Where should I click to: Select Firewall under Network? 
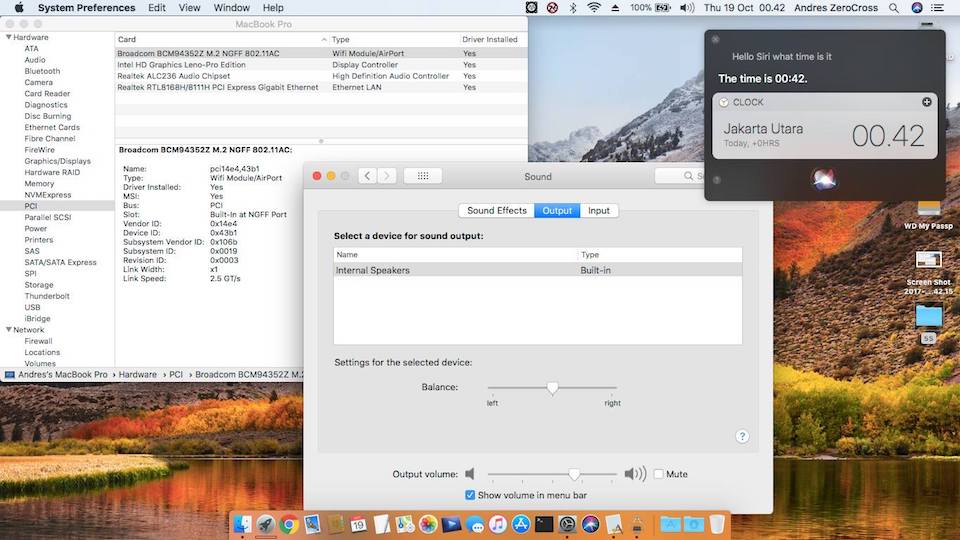pos(39,341)
